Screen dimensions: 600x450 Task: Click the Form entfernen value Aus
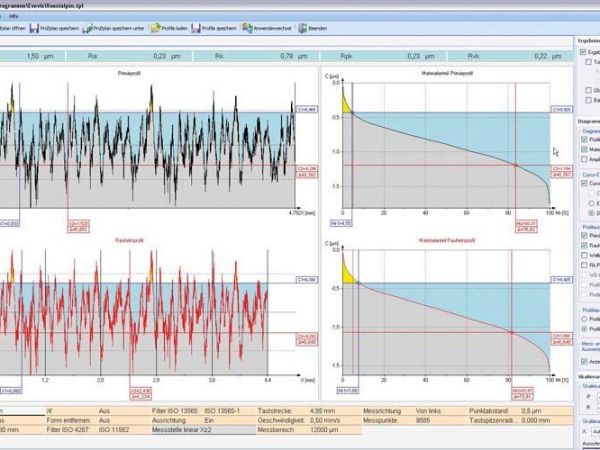(x=104, y=421)
